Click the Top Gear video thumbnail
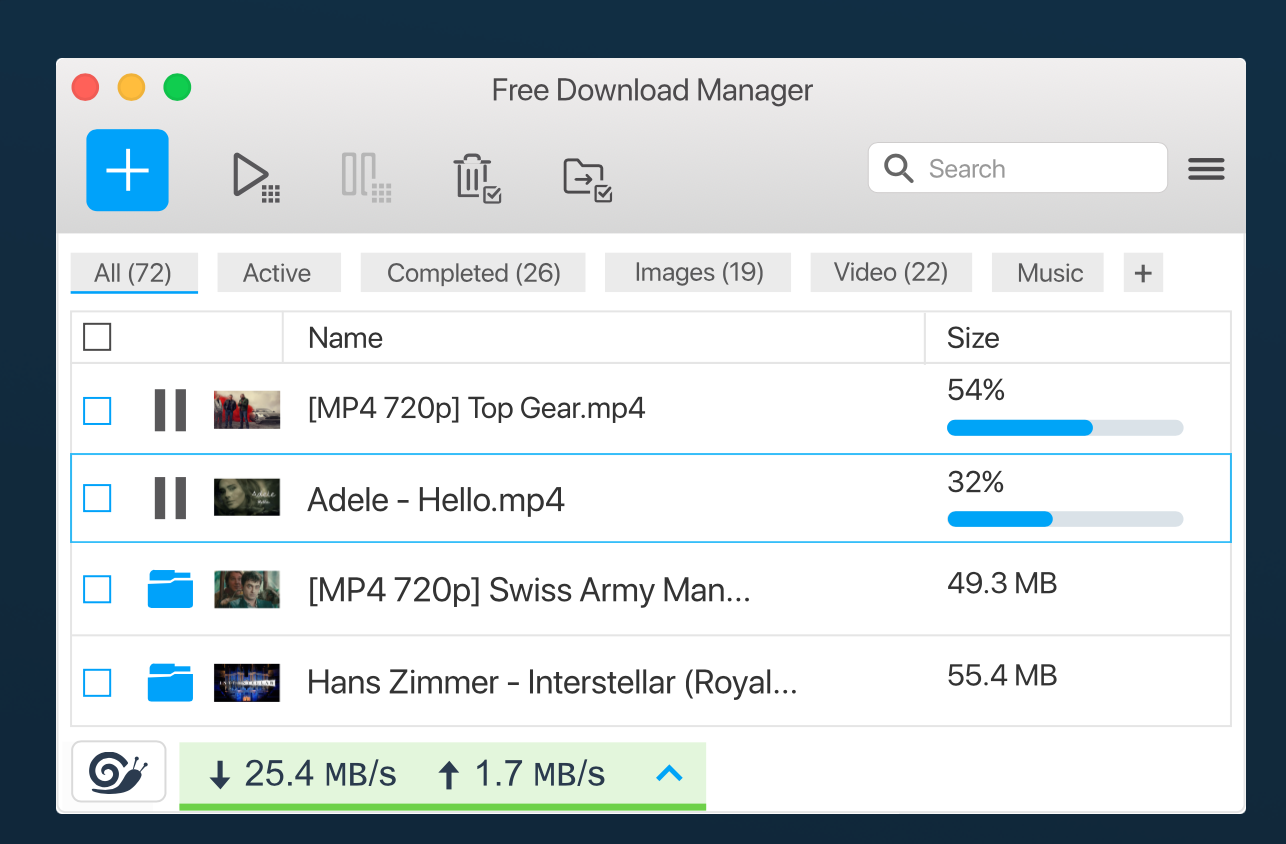This screenshot has height=844, width=1286. 247,410
